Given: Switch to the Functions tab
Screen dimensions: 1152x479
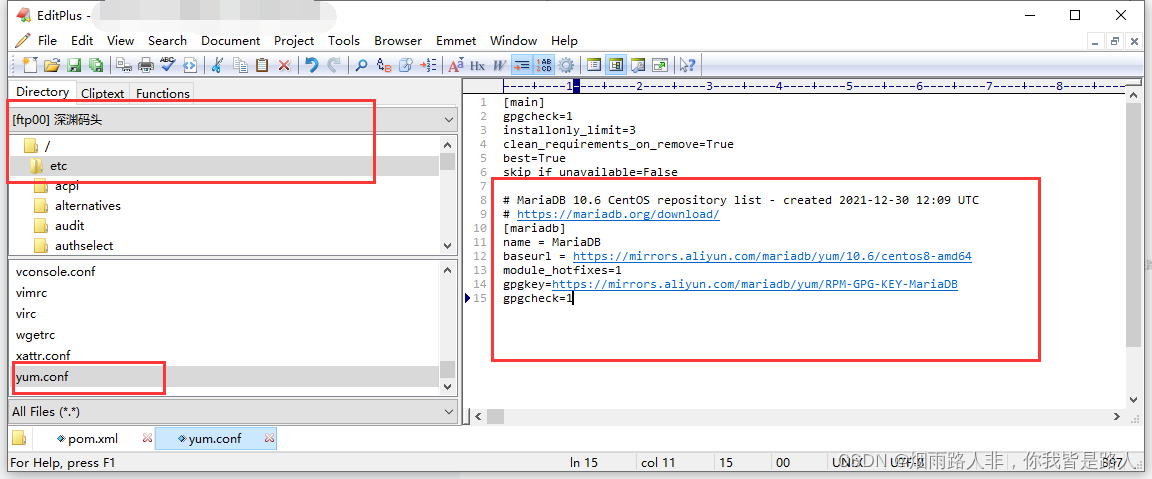Looking at the screenshot, I should (x=162, y=93).
